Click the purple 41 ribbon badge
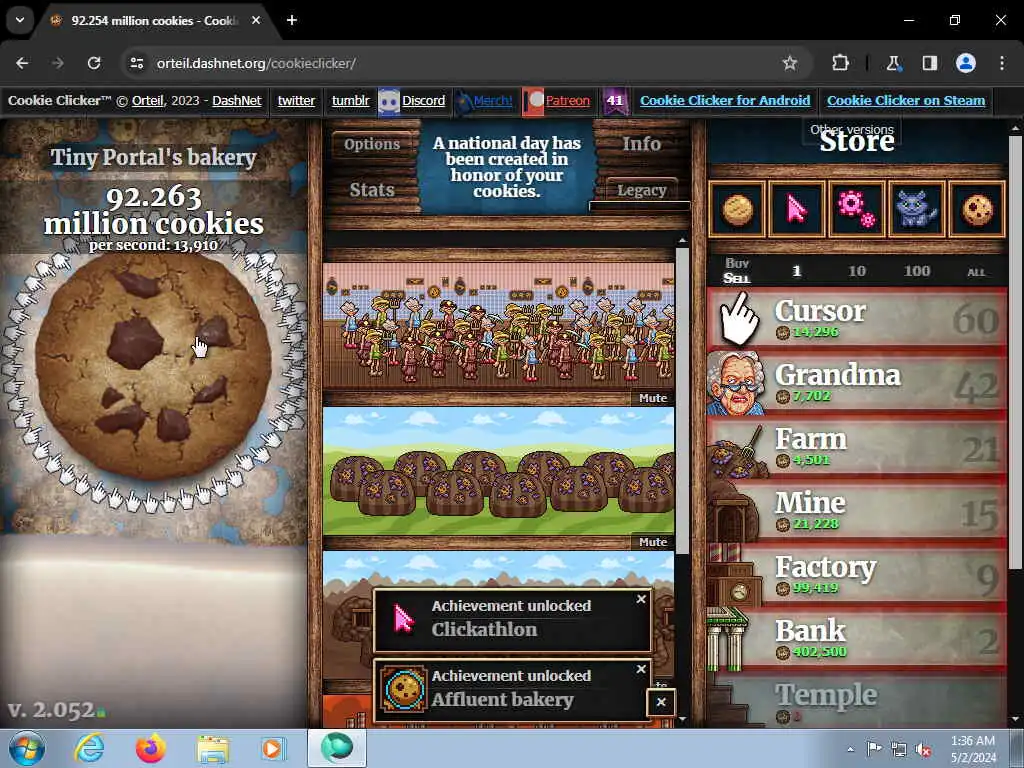The image size is (1024, 768). coord(615,101)
